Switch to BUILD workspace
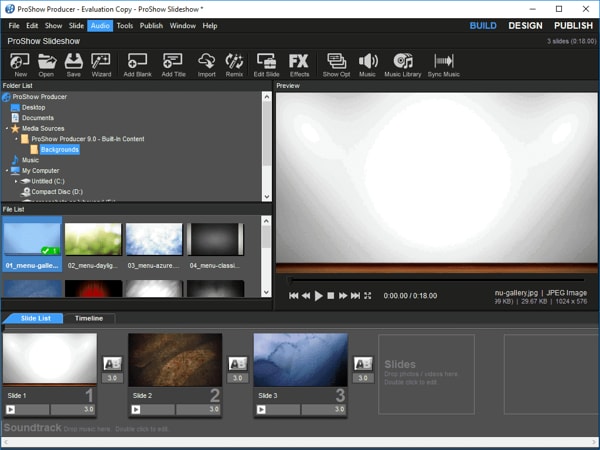600x450 pixels. pyautogui.click(x=483, y=26)
